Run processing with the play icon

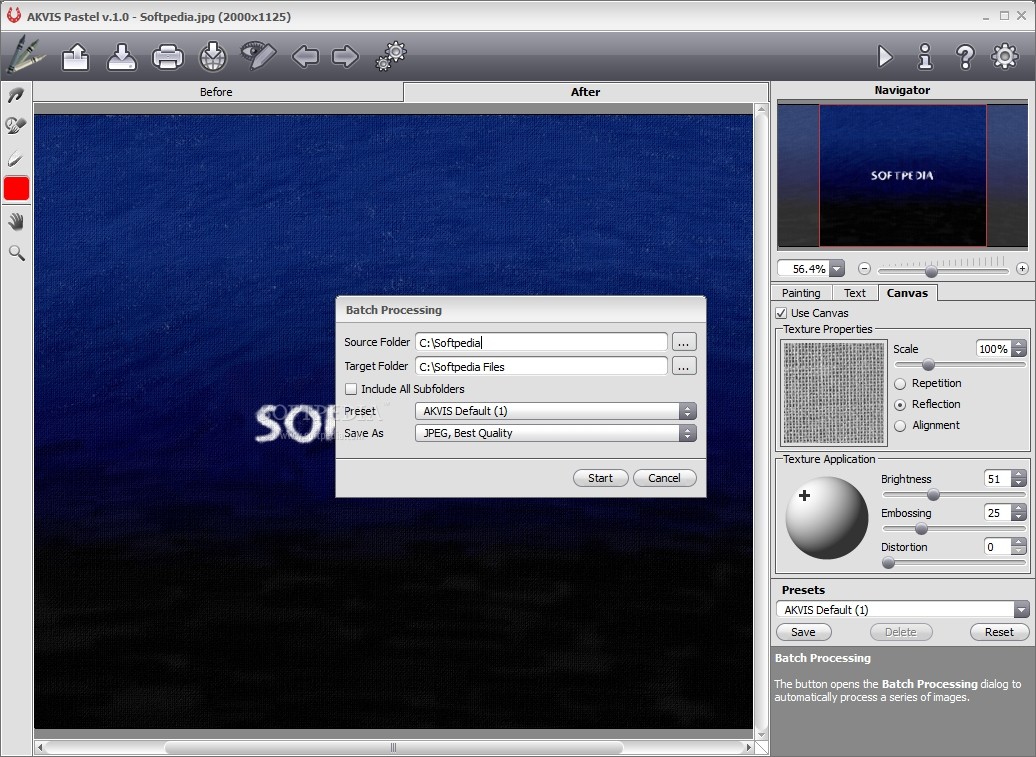[x=885, y=57]
